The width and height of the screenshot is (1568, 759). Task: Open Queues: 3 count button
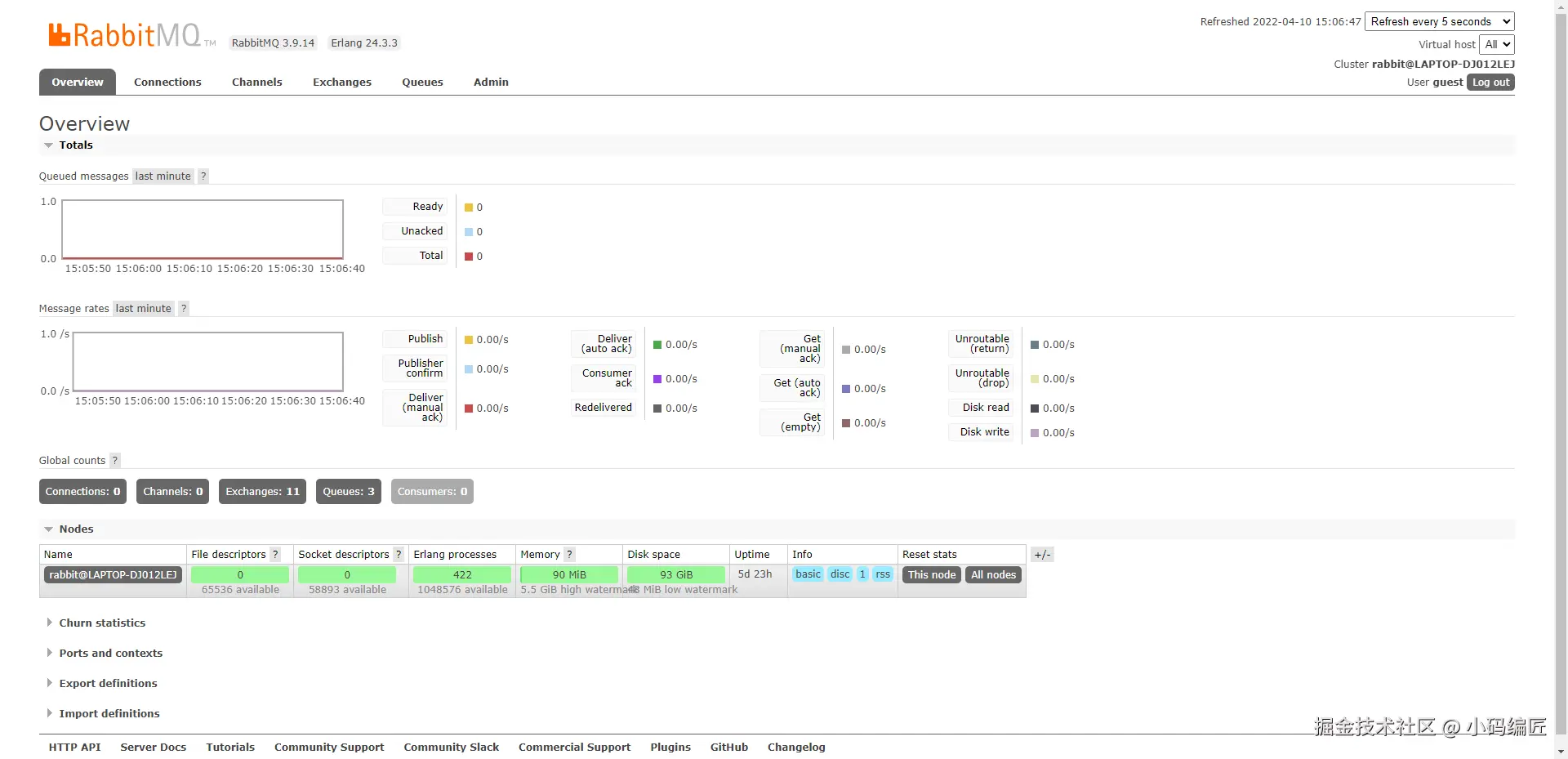click(349, 492)
